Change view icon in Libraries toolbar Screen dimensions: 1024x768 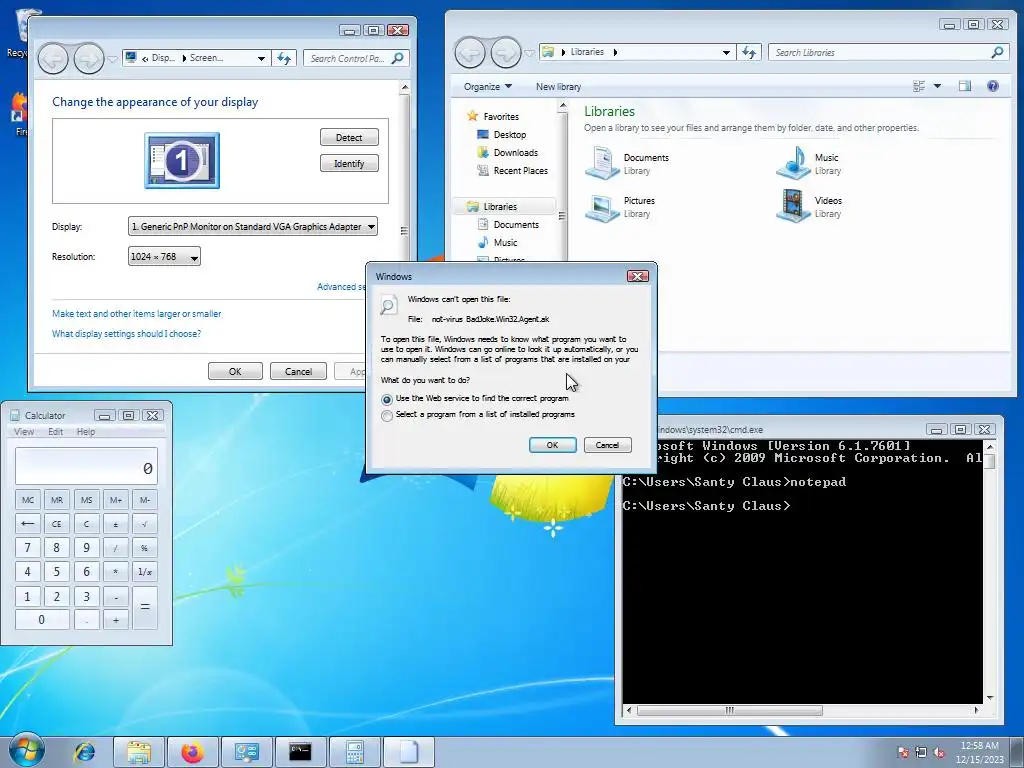(x=919, y=86)
